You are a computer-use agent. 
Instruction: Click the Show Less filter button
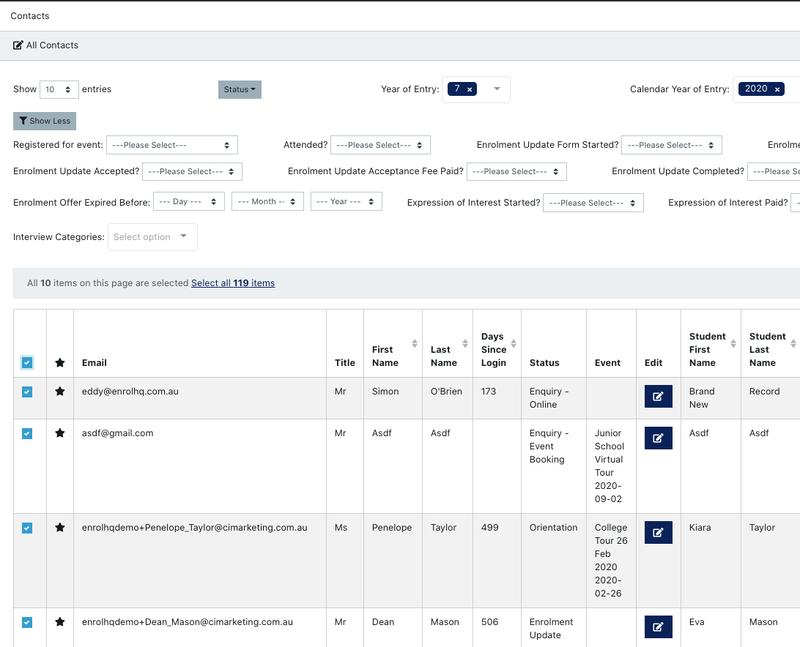tap(45, 121)
